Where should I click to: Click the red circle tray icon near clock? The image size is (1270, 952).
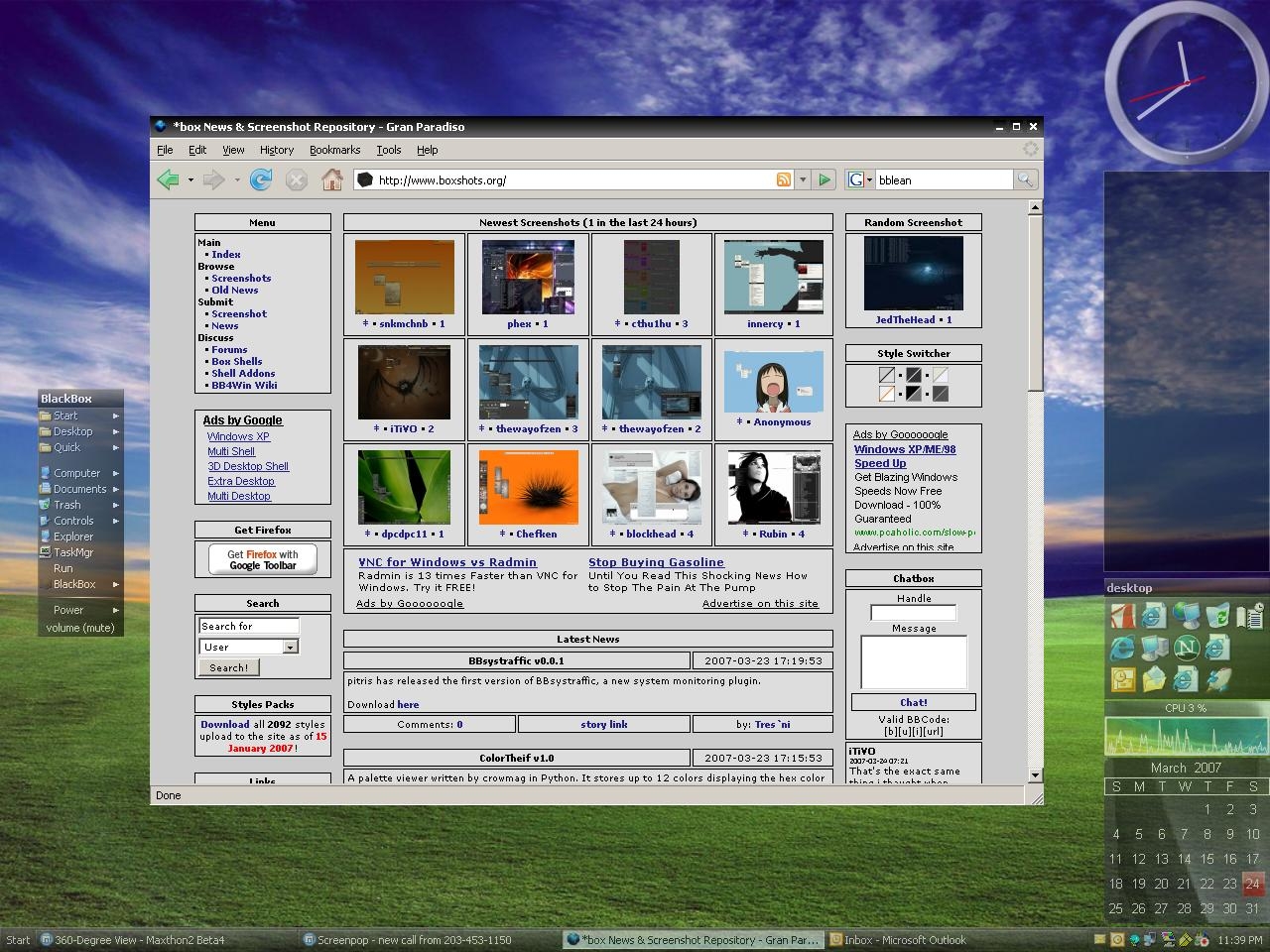tap(1203, 940)
